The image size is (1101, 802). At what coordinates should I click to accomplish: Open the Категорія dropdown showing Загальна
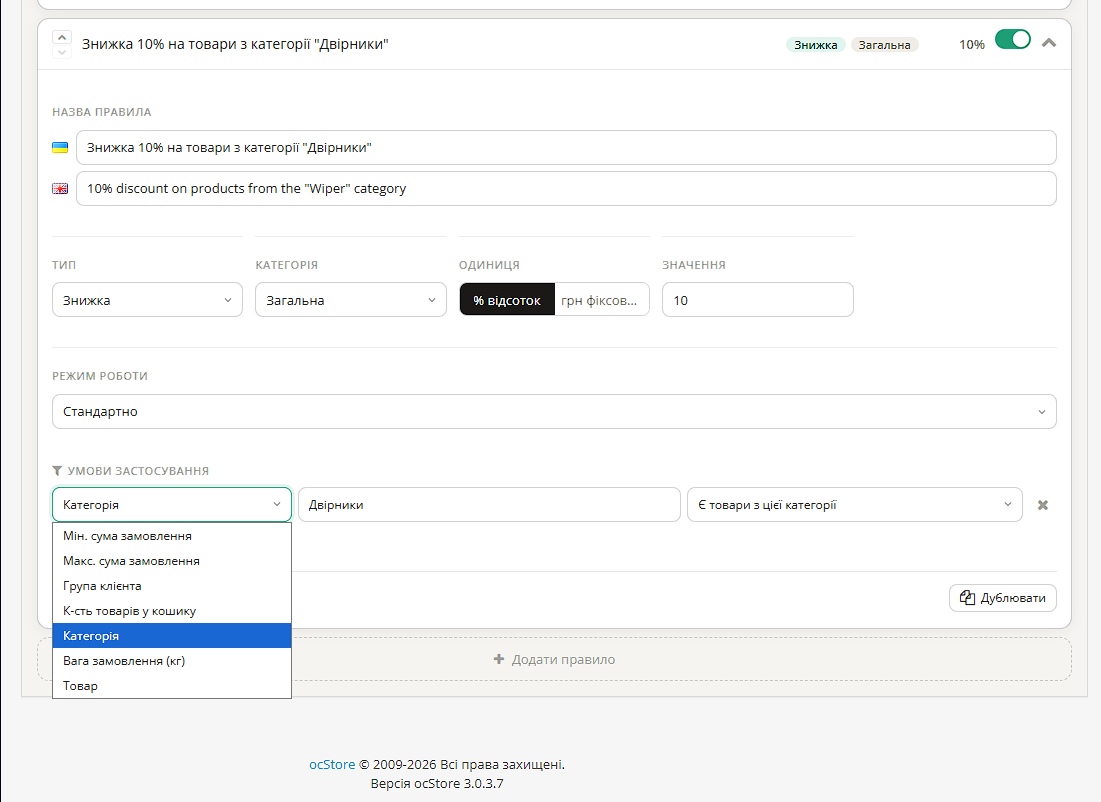coord(351,300)
